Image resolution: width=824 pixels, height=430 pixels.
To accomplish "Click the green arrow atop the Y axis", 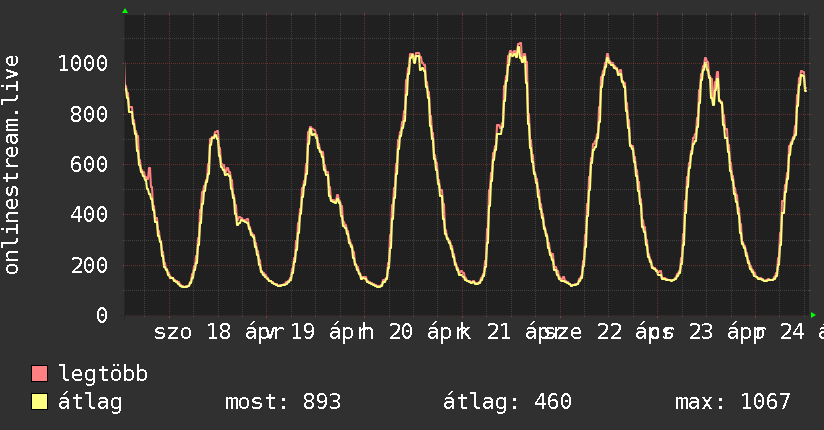I will 125,11.
